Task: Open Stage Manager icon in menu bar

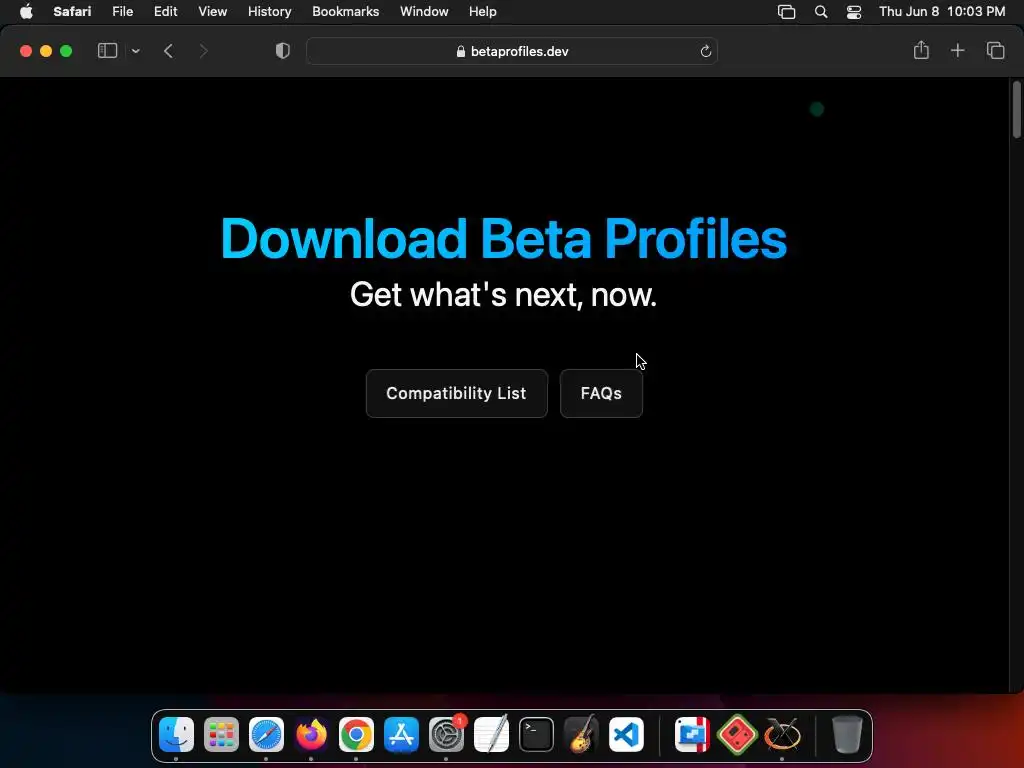Action: tap(786, 12)
